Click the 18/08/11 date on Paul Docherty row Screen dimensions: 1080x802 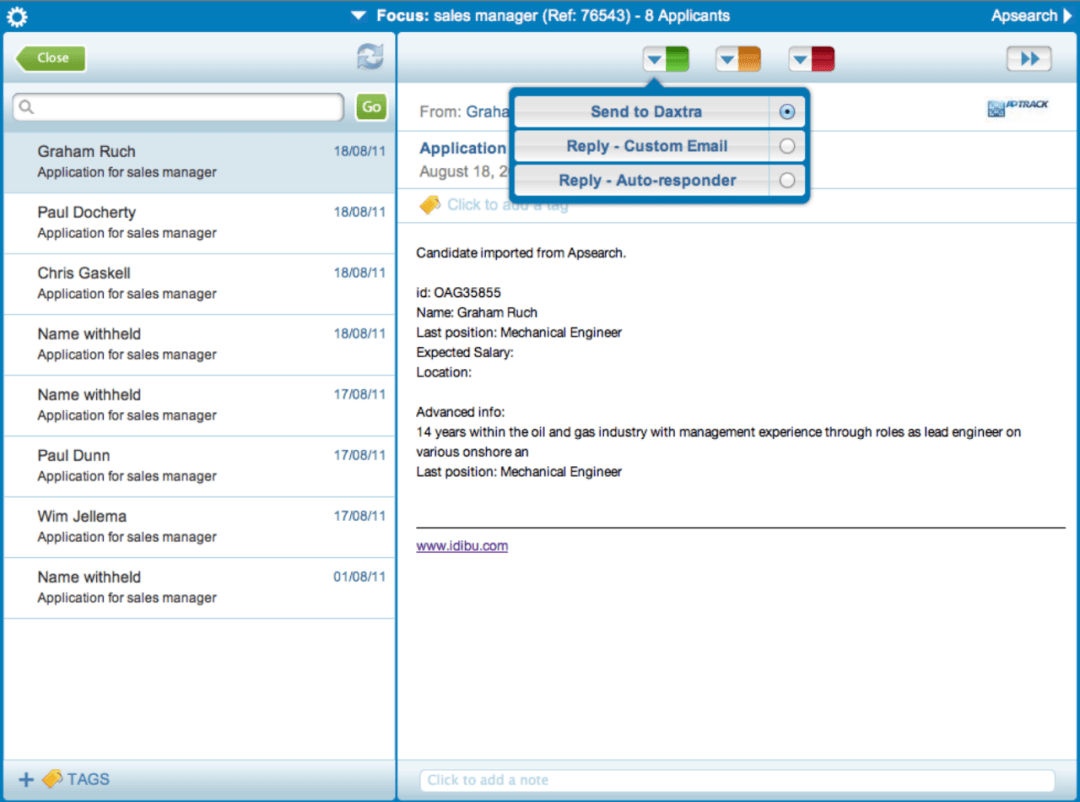tap(360, 212)
